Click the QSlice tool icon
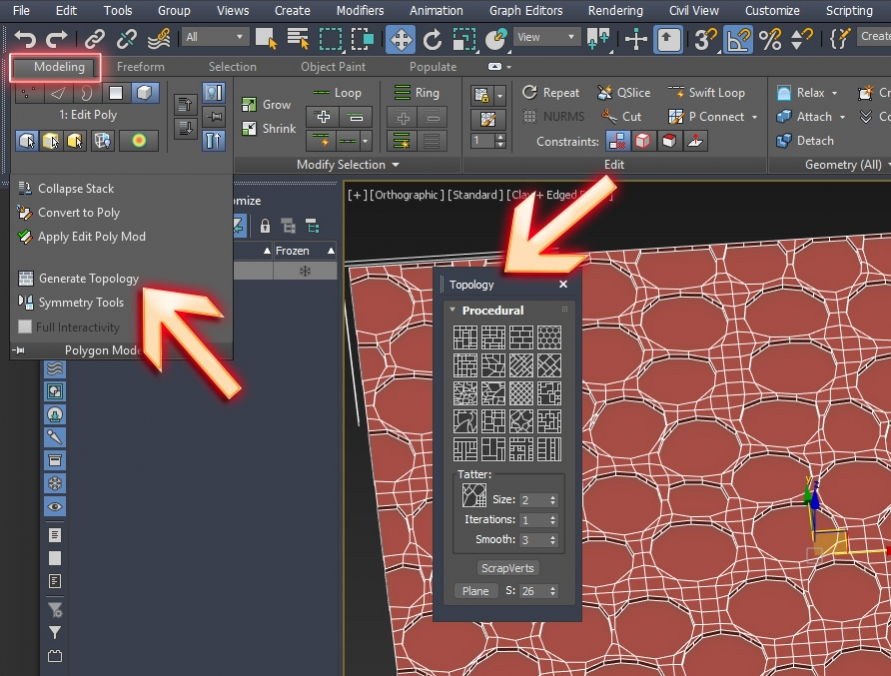The width and height of the screenshot is (891, 676). point(605,92)
